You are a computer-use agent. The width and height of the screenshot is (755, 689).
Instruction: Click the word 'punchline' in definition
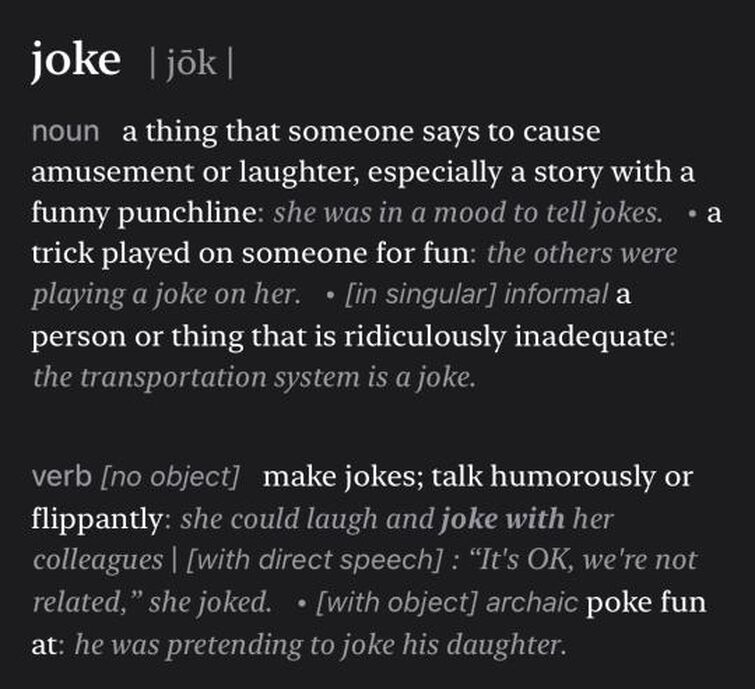[x=187, y=213]
